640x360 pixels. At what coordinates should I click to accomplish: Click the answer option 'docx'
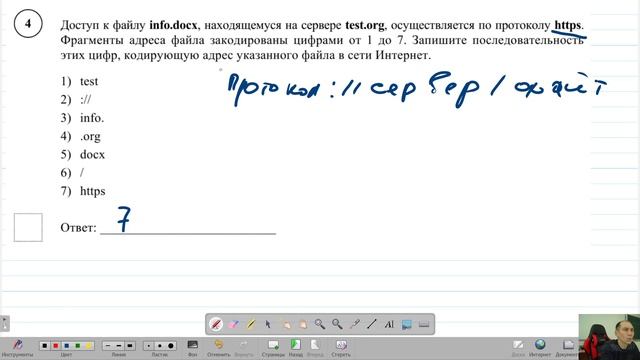(93, 155)
